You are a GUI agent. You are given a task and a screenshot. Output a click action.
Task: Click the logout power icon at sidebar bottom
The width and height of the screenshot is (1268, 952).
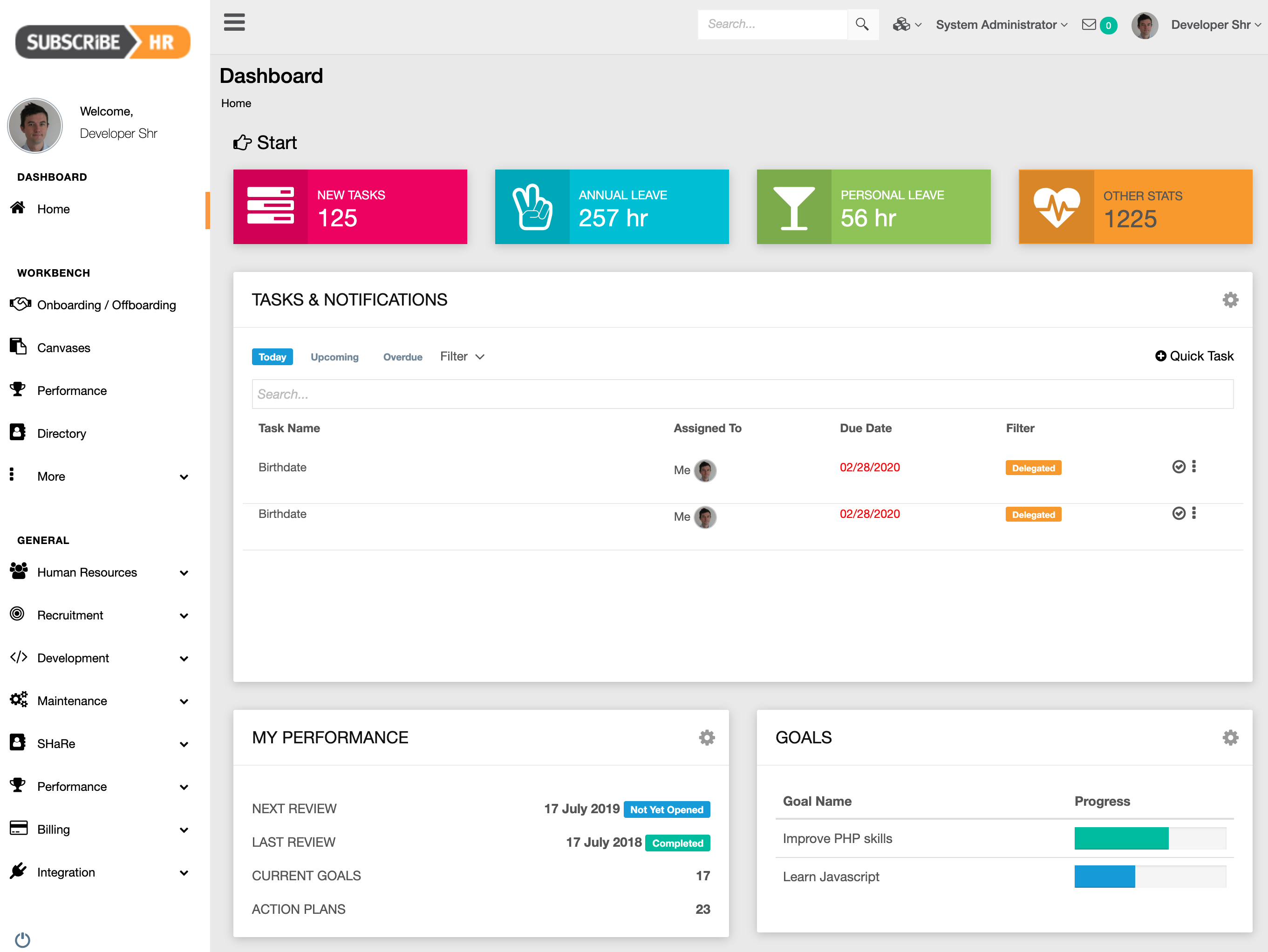(x=22, y=939)
